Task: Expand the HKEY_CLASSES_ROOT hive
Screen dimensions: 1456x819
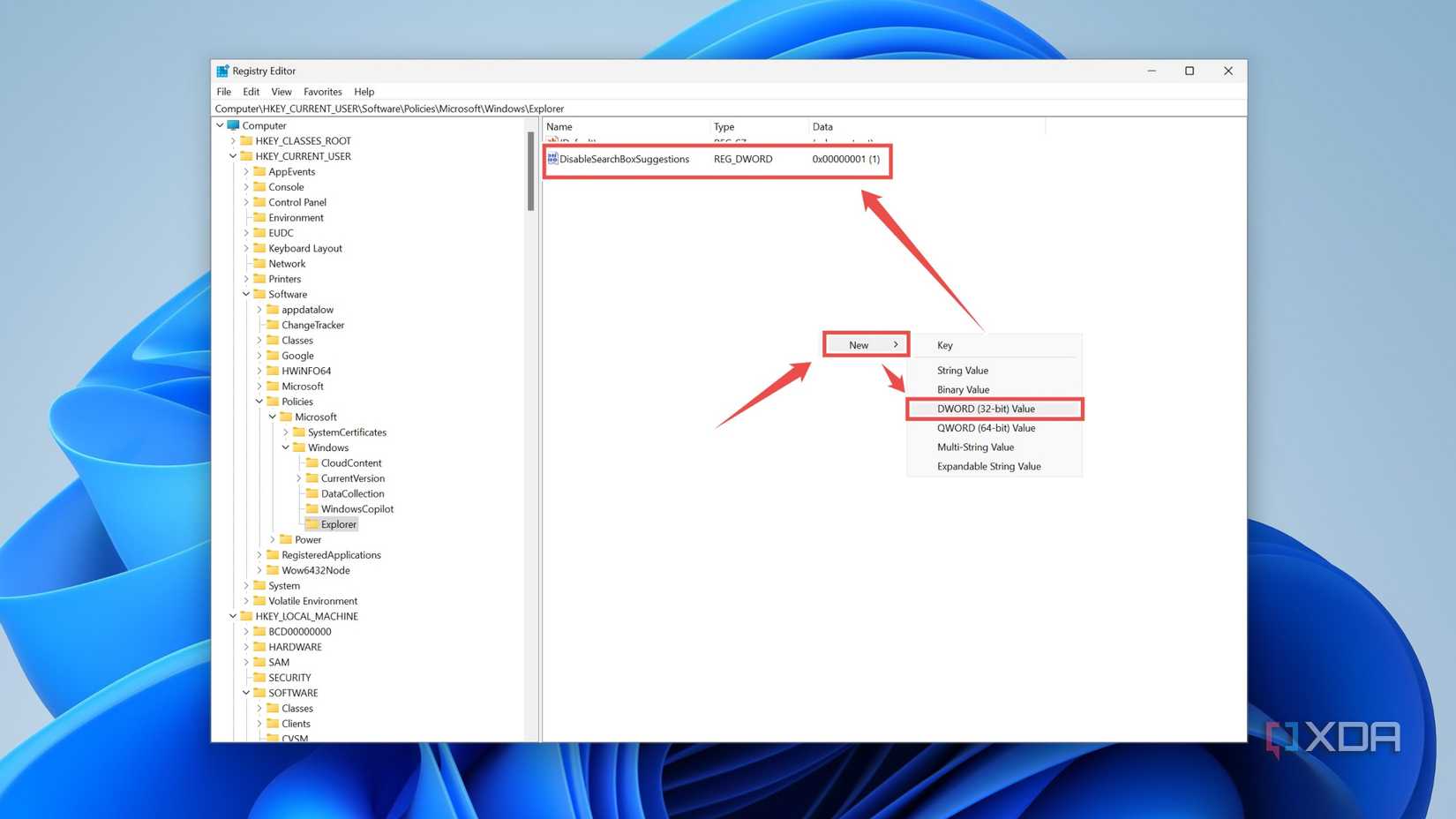Action: point(233,140)
